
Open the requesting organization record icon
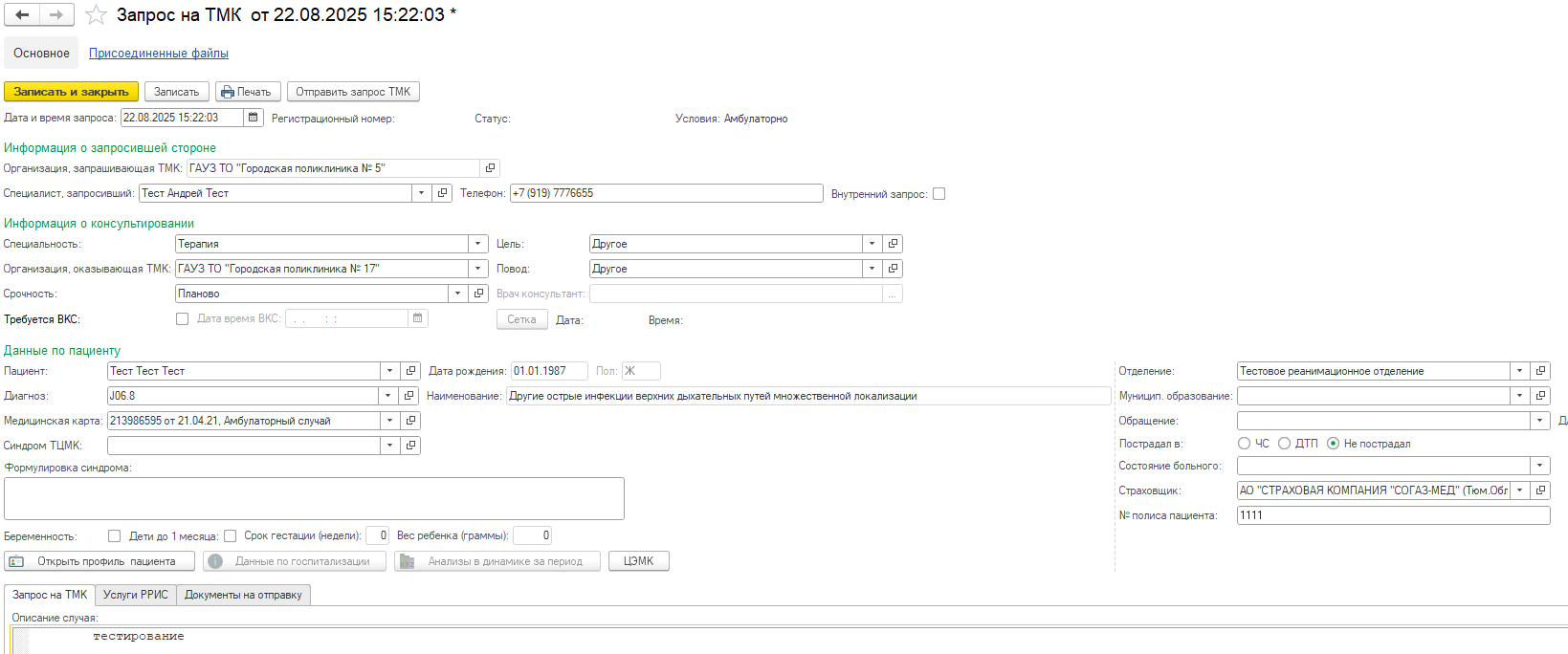point(490,168)
